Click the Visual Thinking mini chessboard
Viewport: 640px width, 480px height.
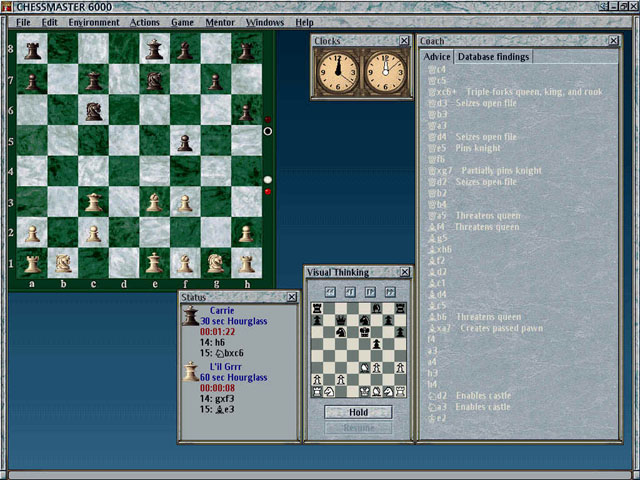(358, 350)
